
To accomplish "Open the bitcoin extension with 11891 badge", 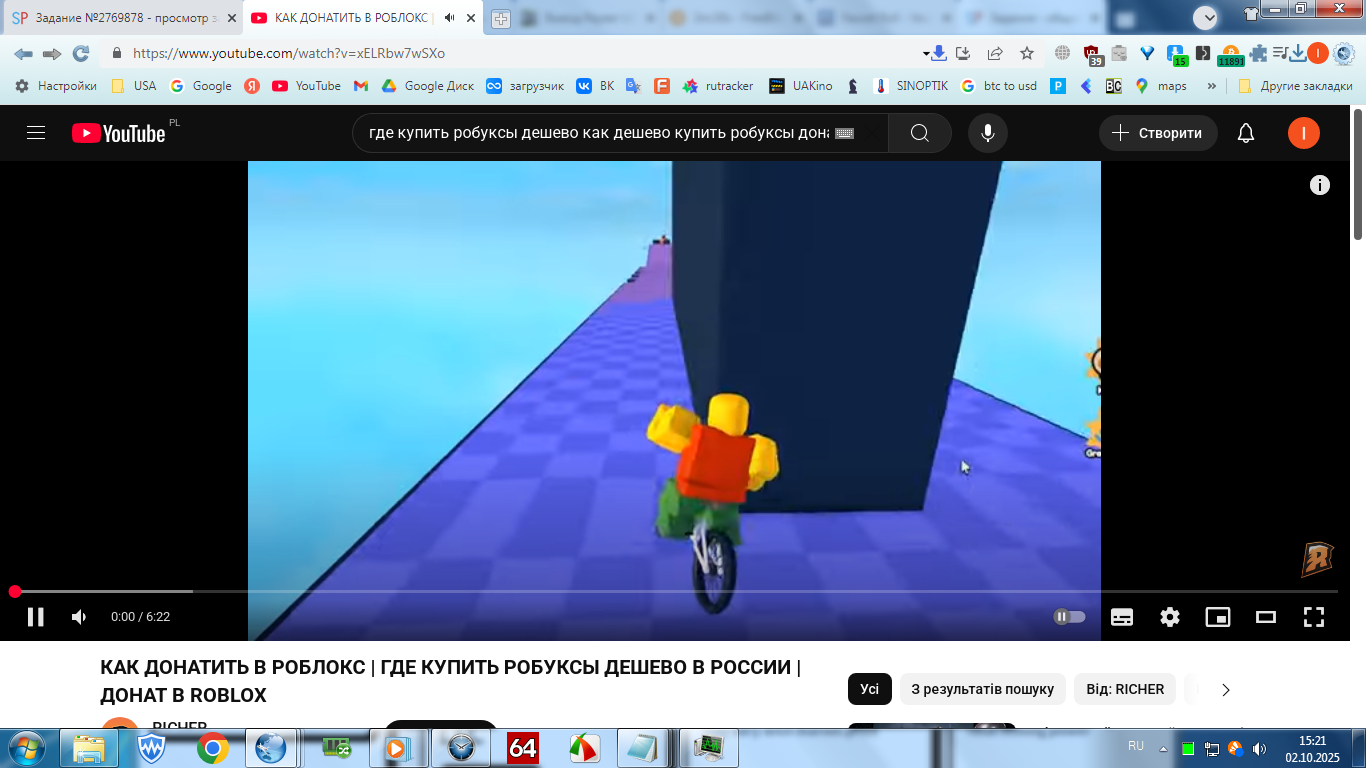I will [x=1231, y=55].
